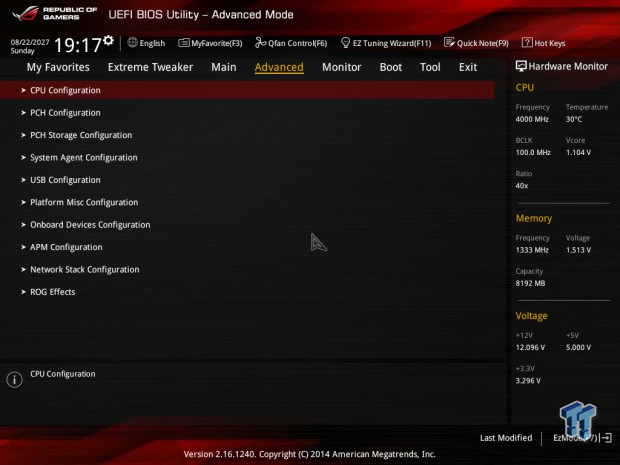620x465 pixels.
Task: Expand arrow beside USB Configuration
Action: click(23, 180)
